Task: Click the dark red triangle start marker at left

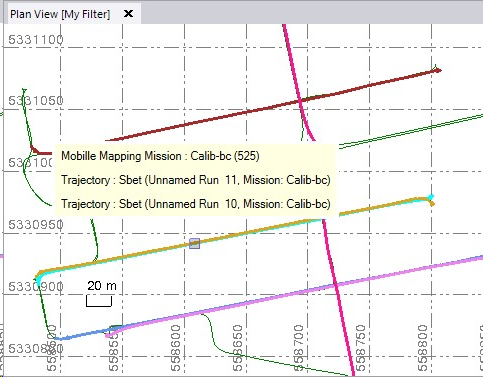Action: pyautogui.click(x=34, y=149)
